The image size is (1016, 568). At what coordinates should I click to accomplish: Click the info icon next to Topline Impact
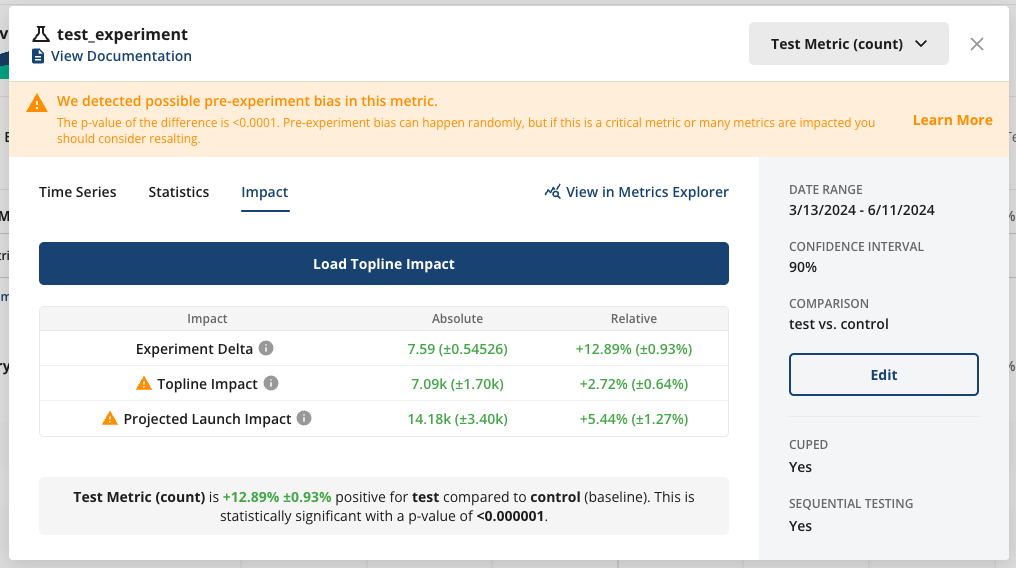(271, 383)
